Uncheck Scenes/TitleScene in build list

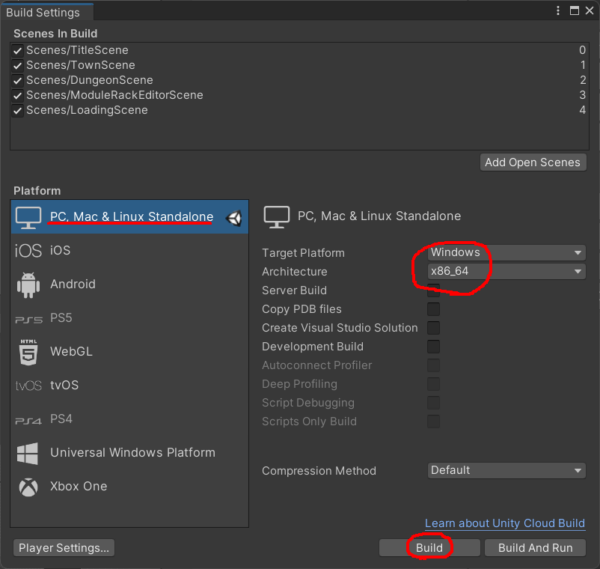point(17,51)
